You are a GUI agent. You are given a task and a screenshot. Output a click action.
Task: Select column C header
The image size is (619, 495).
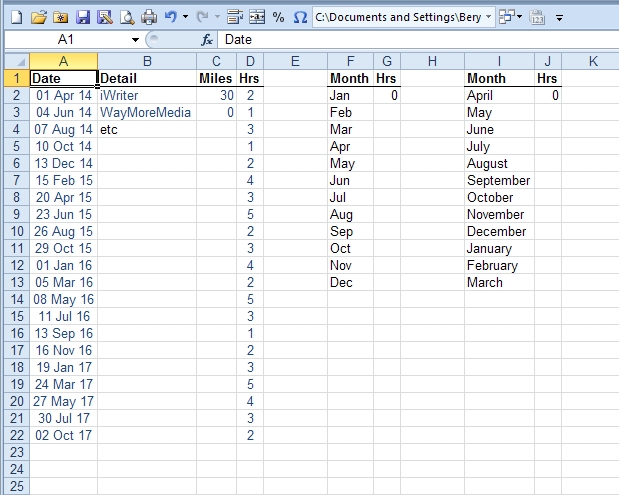tap(216, 61)
